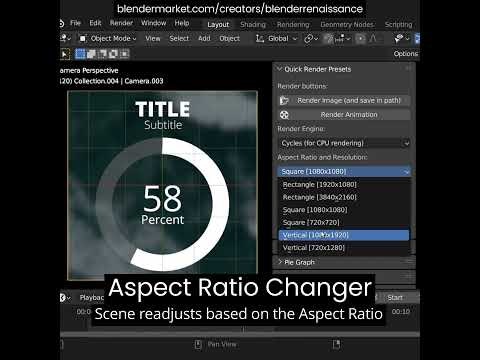This screenshot has width=480, height=360.
Task: Collapse the Quick Render Presets panel
Action: [279, 69]
